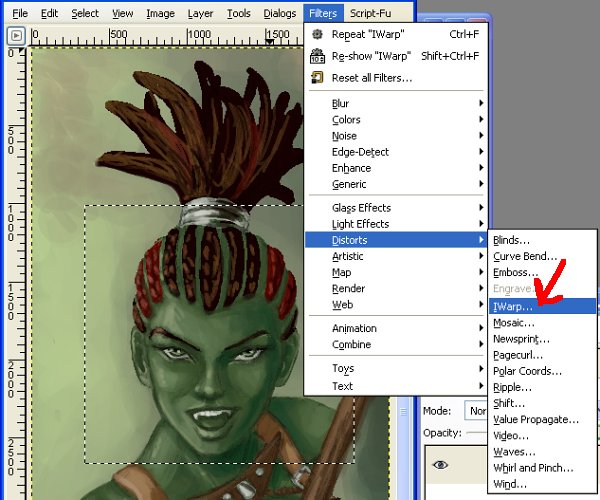
Task: Open the Layer menu
Action: [200, 13]
